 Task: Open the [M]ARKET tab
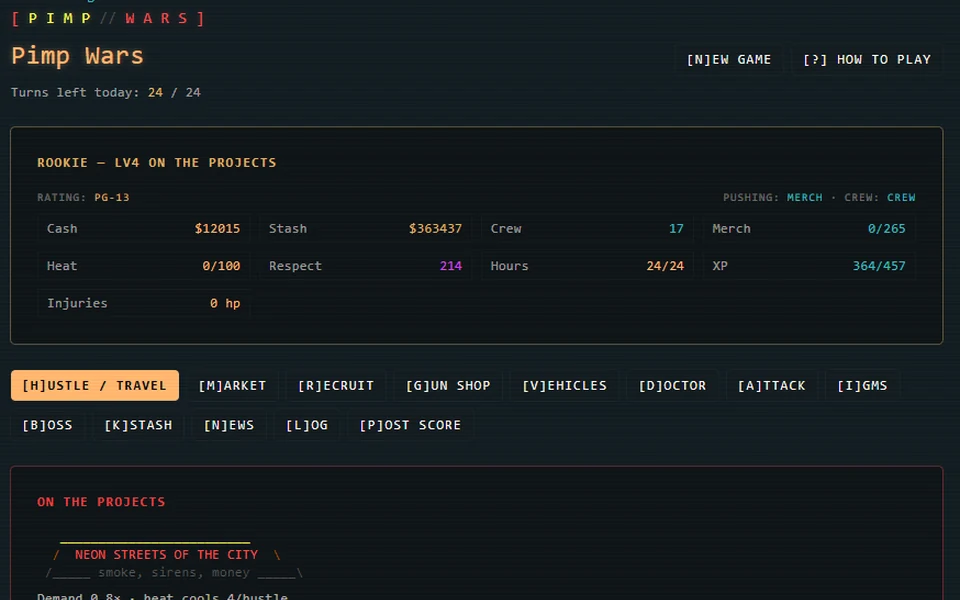coord(232,385)
